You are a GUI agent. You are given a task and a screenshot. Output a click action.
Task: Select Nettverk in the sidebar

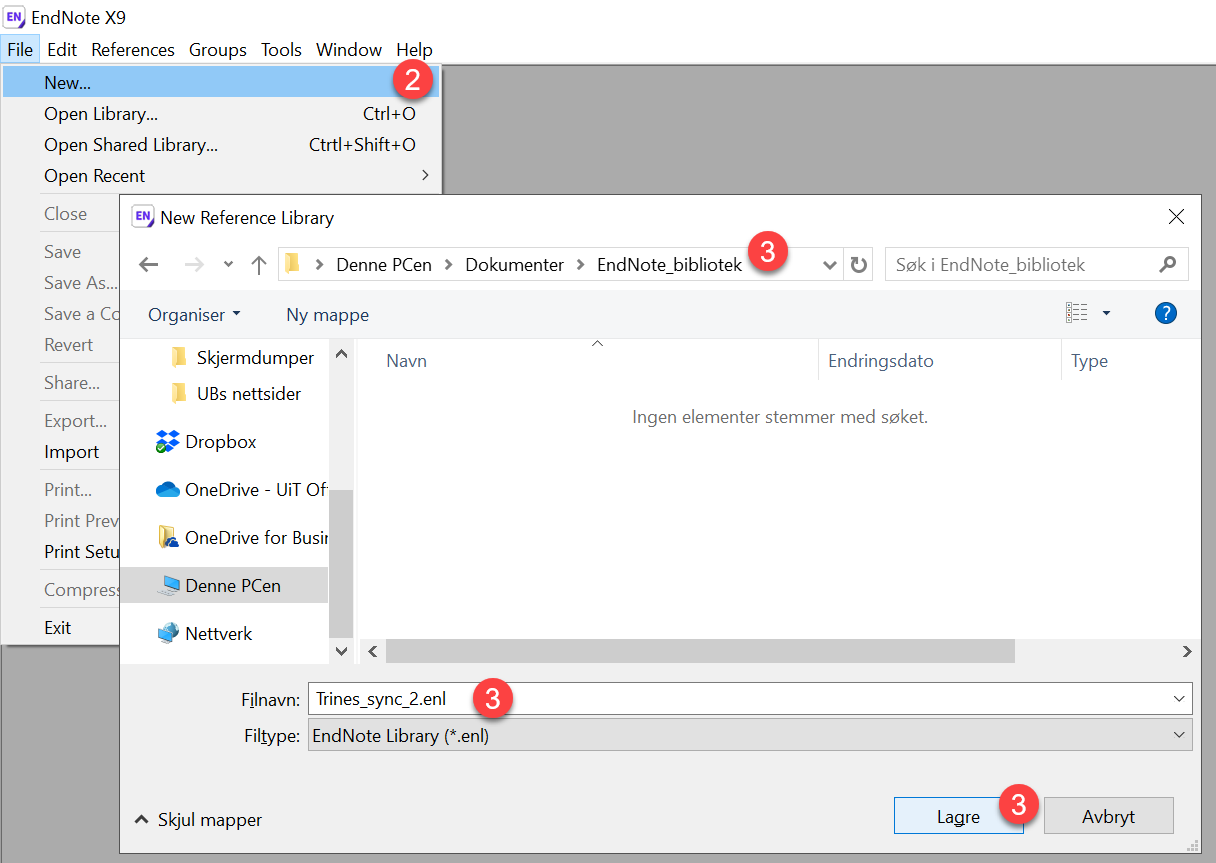(x=218, y=634)
